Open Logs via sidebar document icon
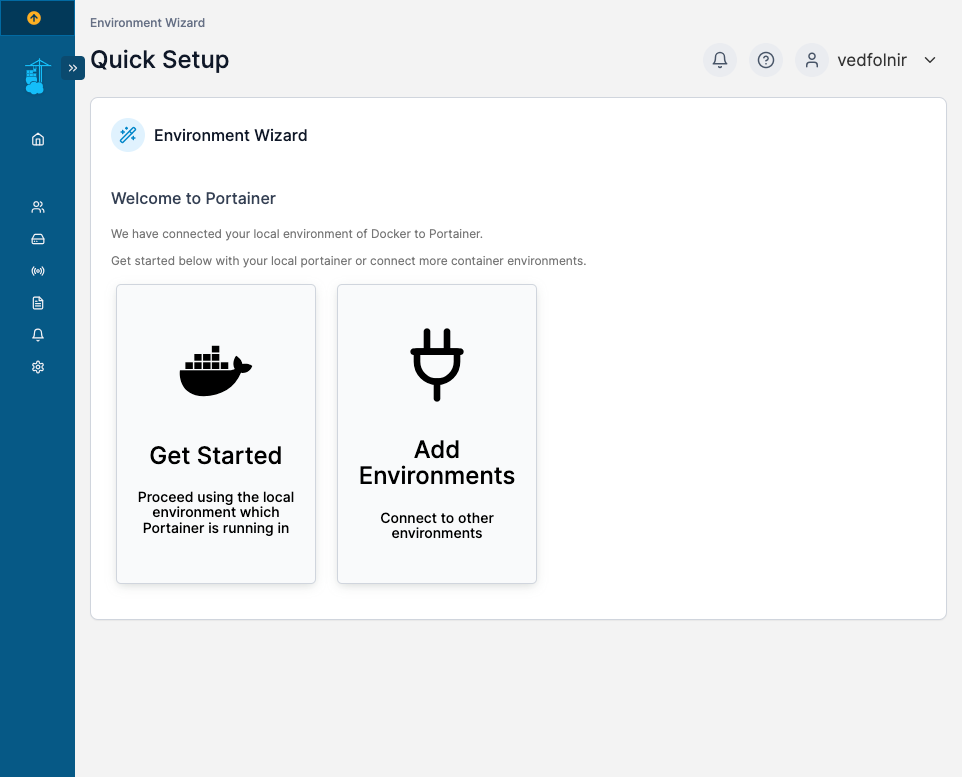Viewport: 962px width, 777px height. click(x=38, y=303)
